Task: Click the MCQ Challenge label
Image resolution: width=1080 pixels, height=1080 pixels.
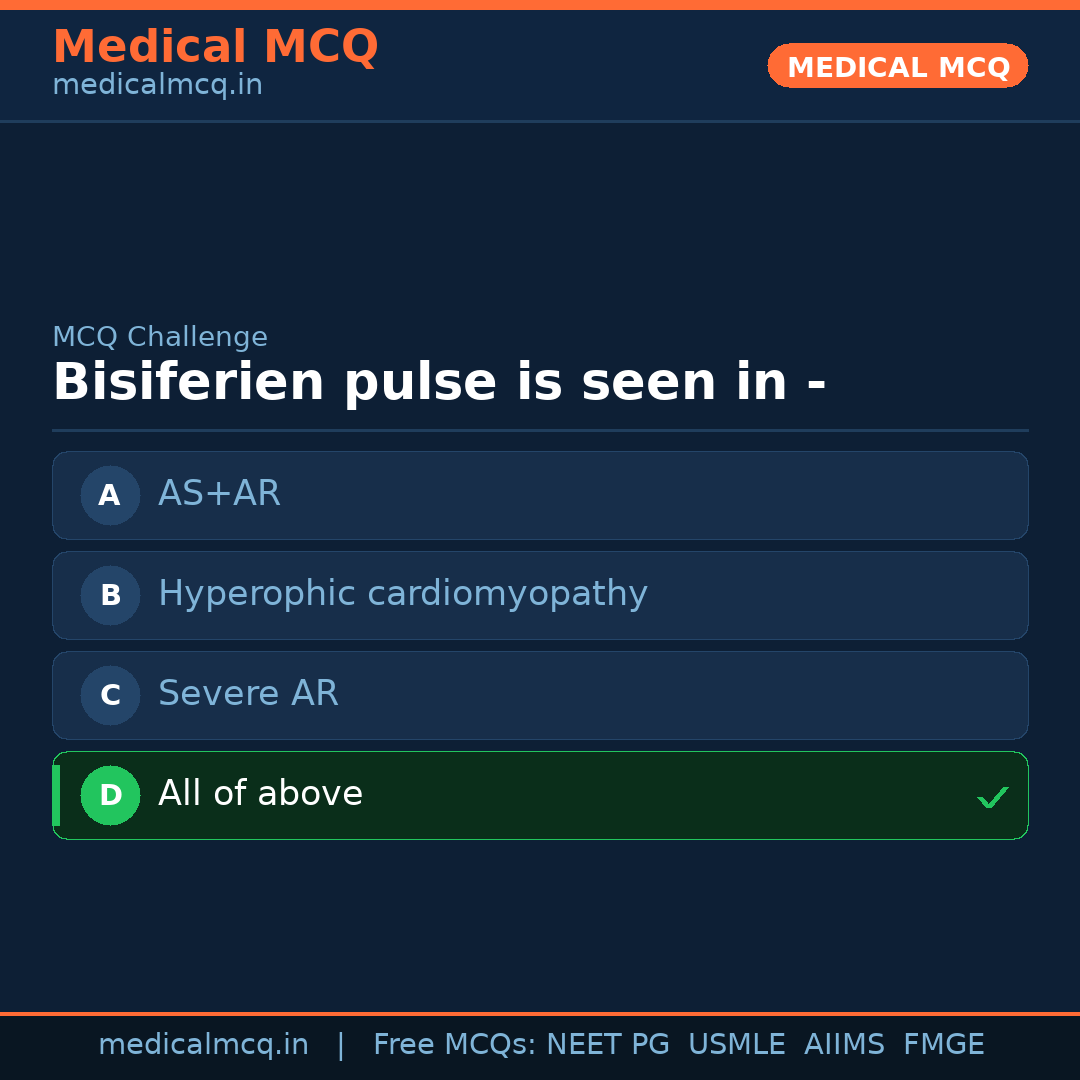Action: point(160,337)
